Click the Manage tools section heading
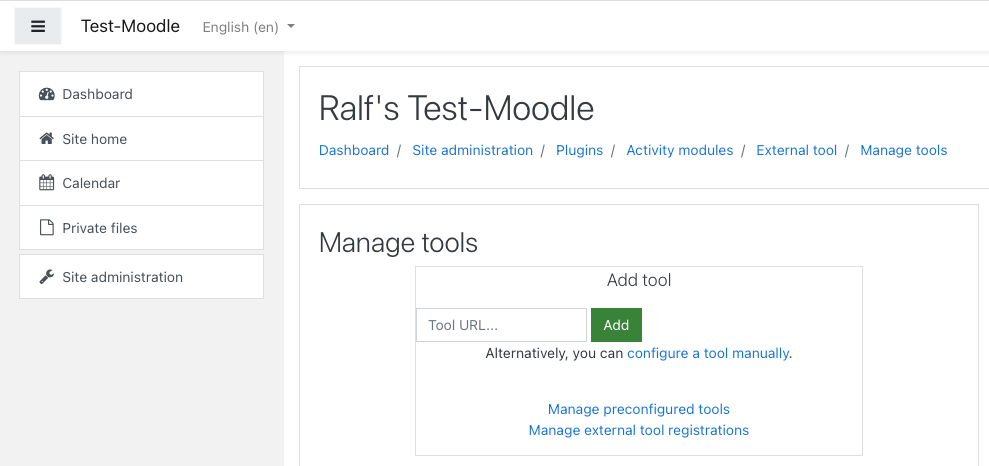 click(x=398, y=243)
